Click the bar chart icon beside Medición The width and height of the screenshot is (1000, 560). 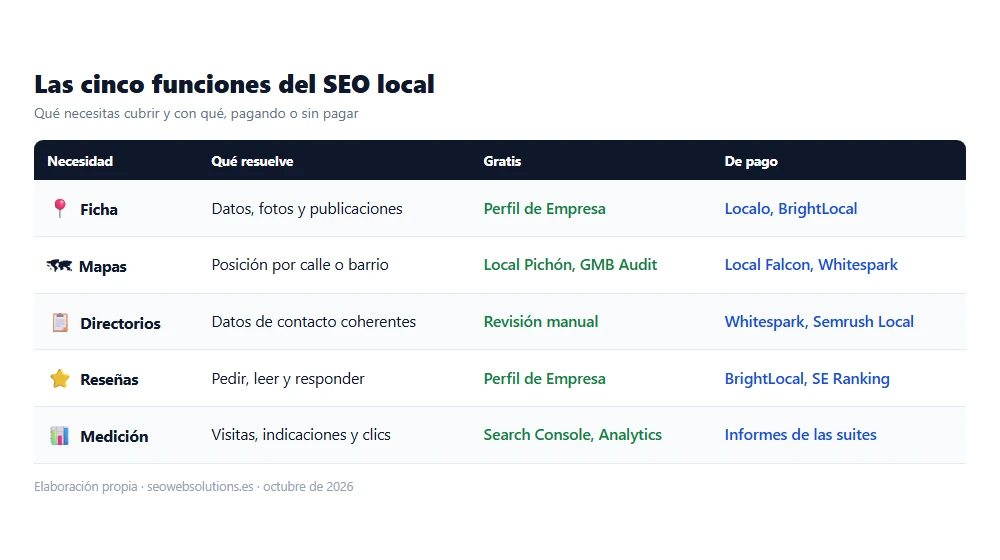(x=59, y=436)
